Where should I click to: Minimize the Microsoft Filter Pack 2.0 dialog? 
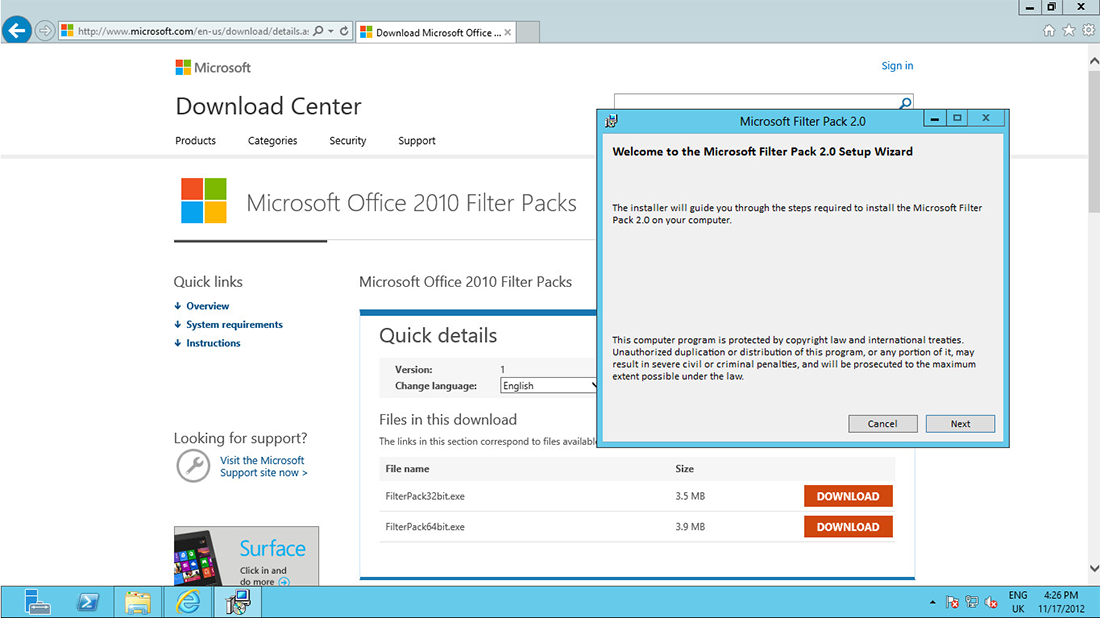tap(934, 119)
